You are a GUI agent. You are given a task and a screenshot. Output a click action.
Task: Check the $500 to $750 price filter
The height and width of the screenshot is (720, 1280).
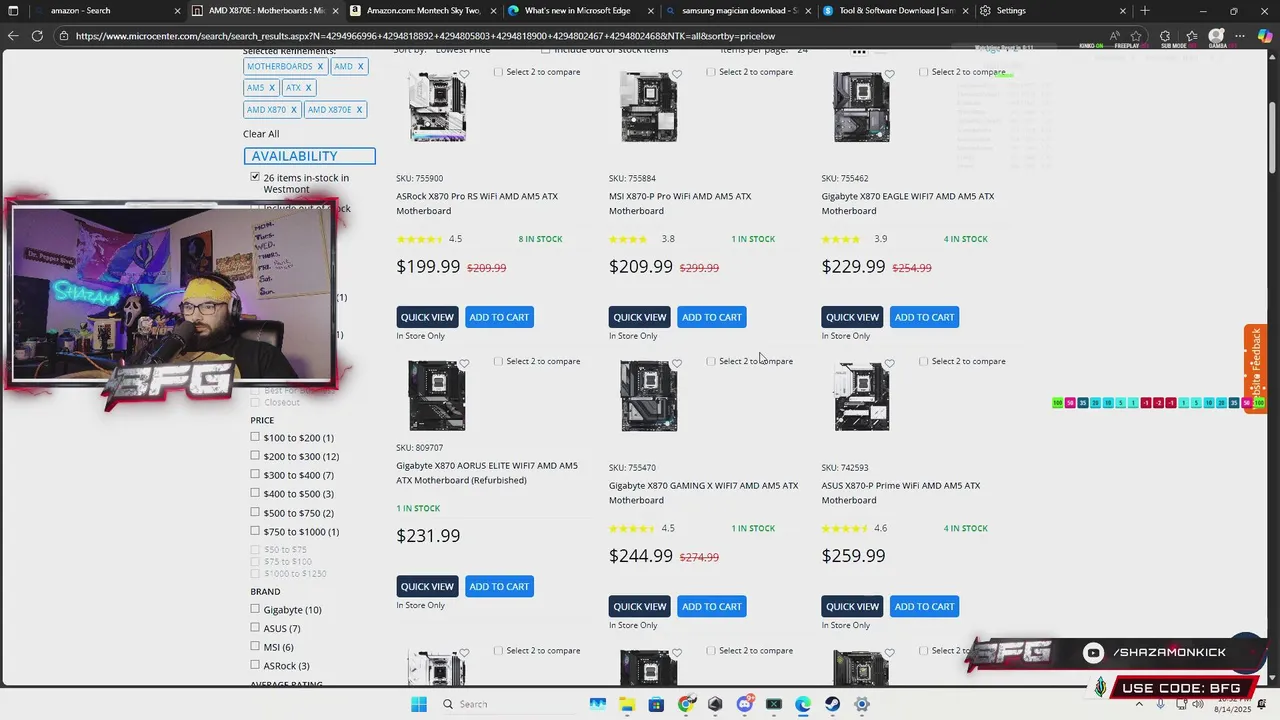(255, 512)
